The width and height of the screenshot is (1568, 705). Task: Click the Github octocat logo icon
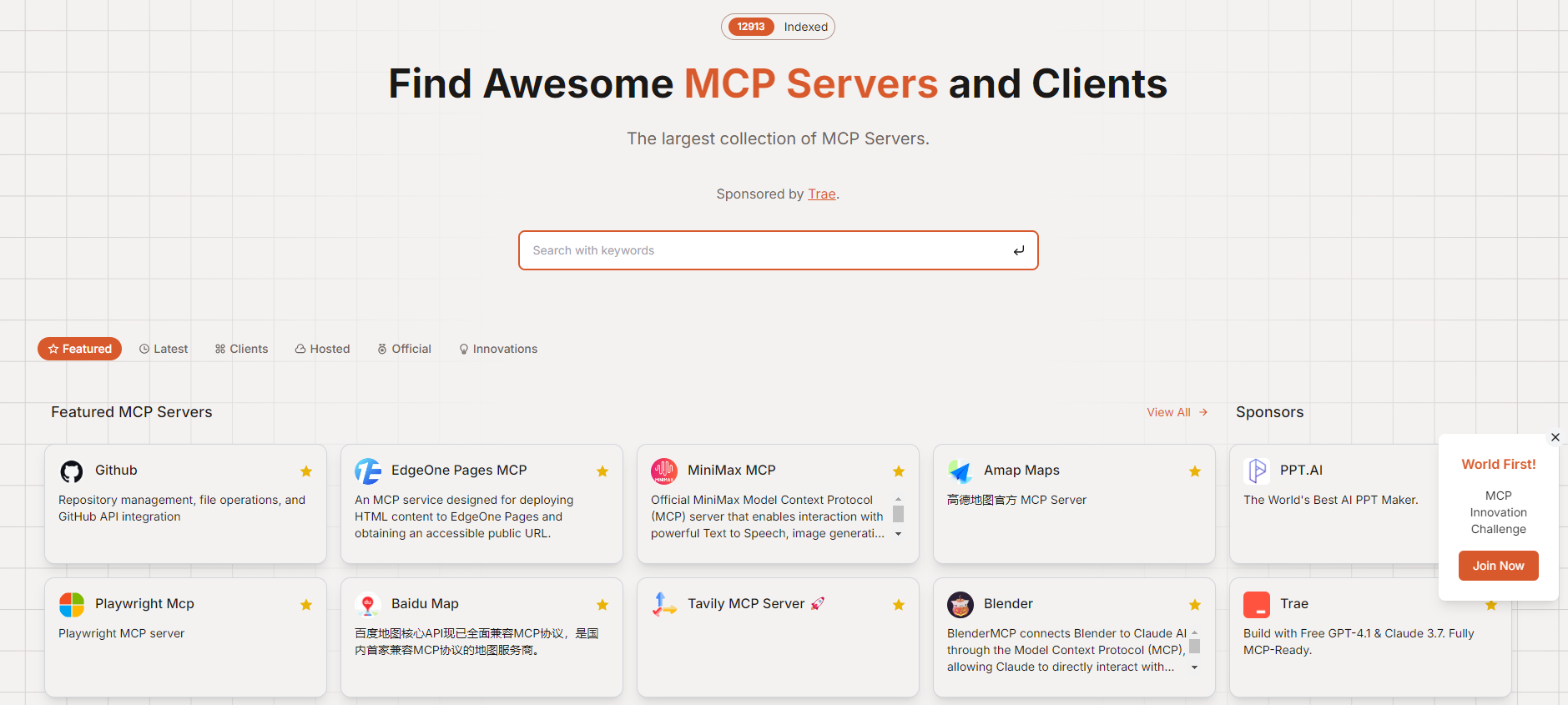point(72,471)
